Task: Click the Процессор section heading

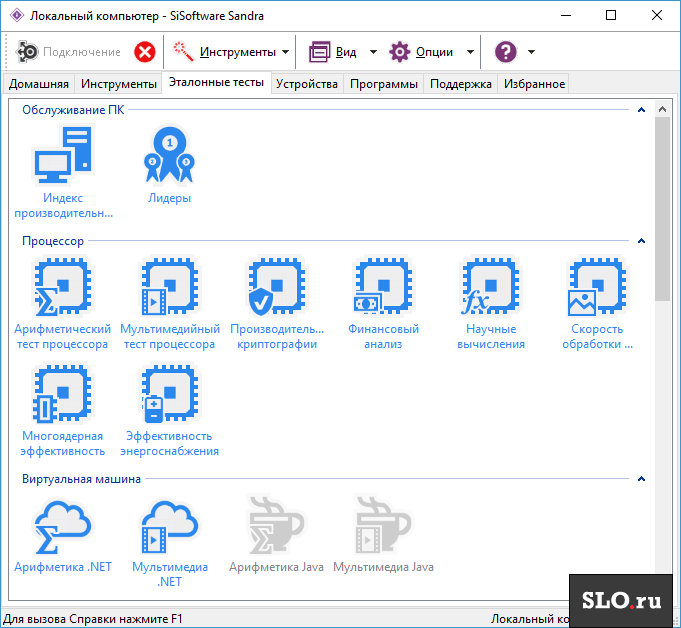Action: click(x=53, y=241)
